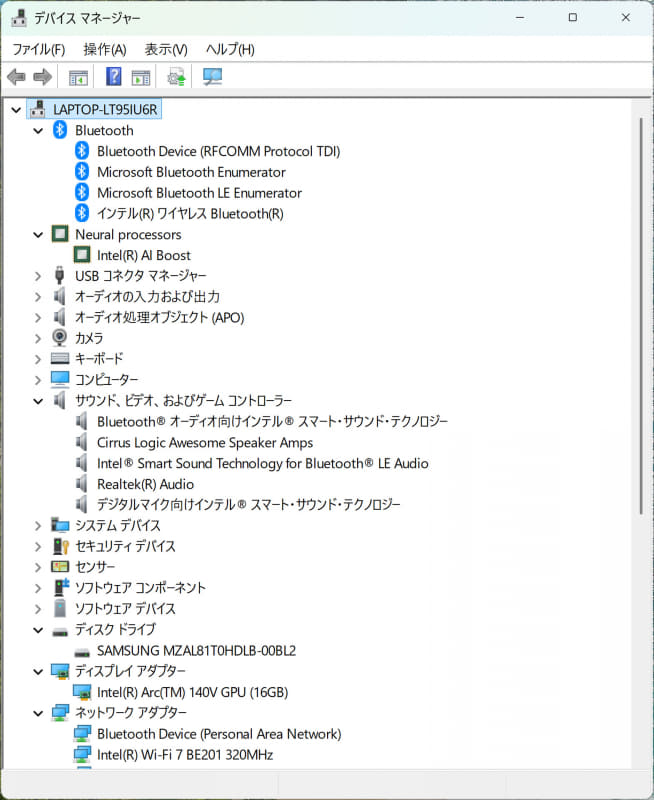Select デジタルマイク向けインテル スマート・サウンド・テクノロジー
654x800 pixels.
[x=248, y=504]
